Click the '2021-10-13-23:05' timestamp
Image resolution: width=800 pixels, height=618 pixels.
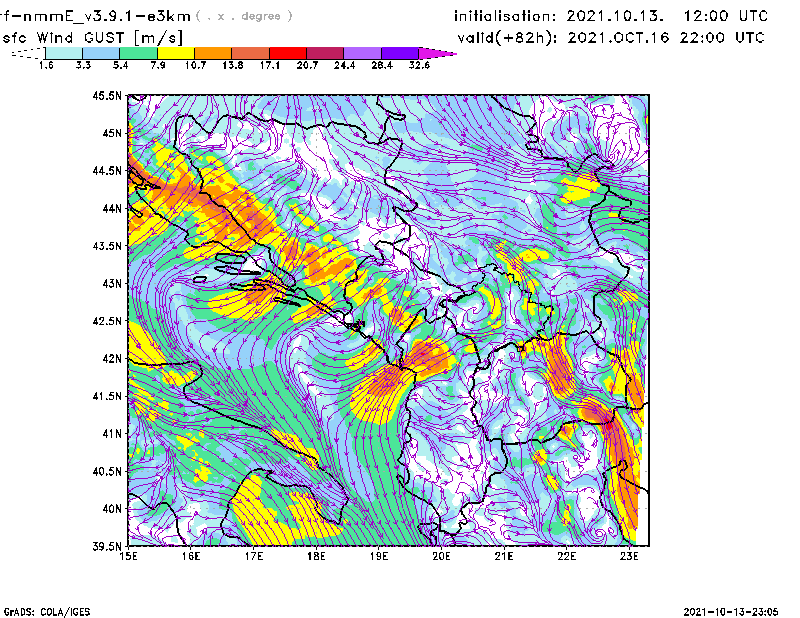point(731,612)
